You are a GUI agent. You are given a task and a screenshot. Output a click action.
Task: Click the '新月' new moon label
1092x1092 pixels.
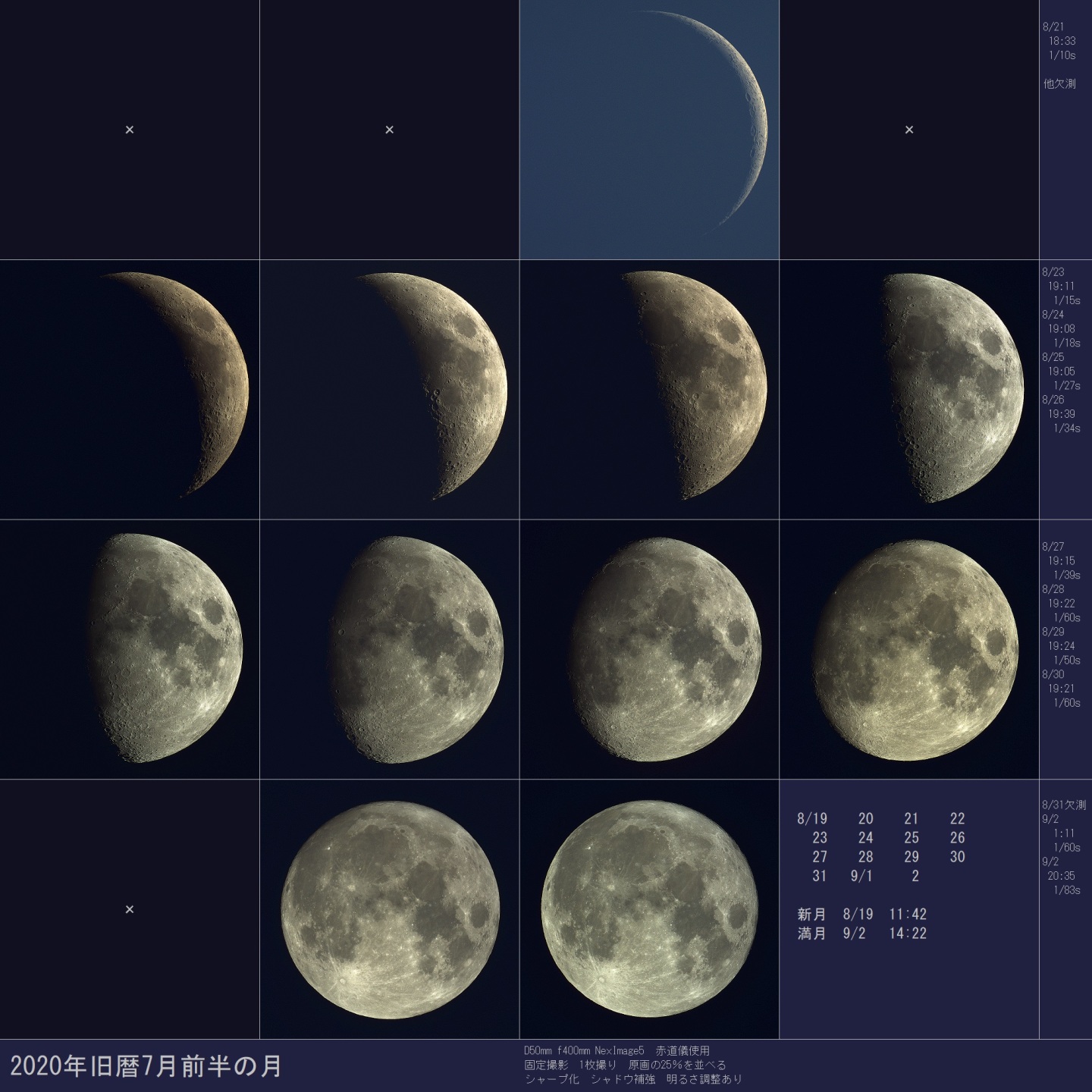coord(811,915)
